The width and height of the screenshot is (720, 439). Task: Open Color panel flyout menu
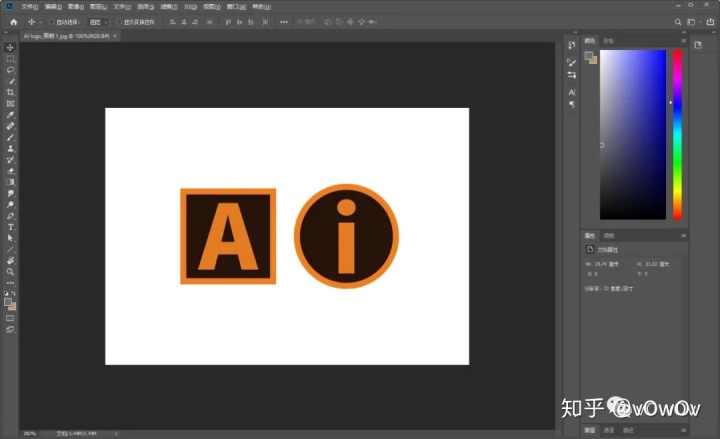(x=683, y=41)
